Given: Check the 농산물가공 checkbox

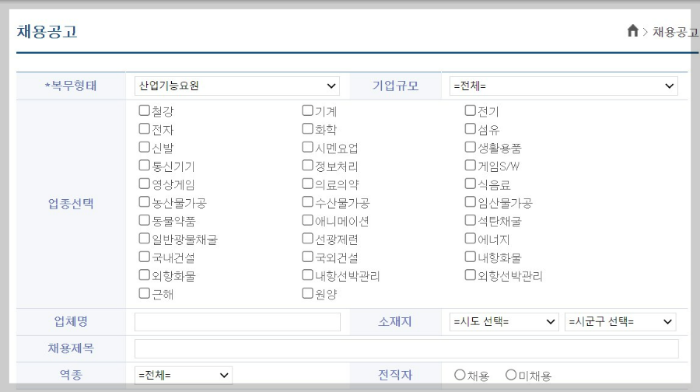Looking at the screenshot, I should coord(144,202).
